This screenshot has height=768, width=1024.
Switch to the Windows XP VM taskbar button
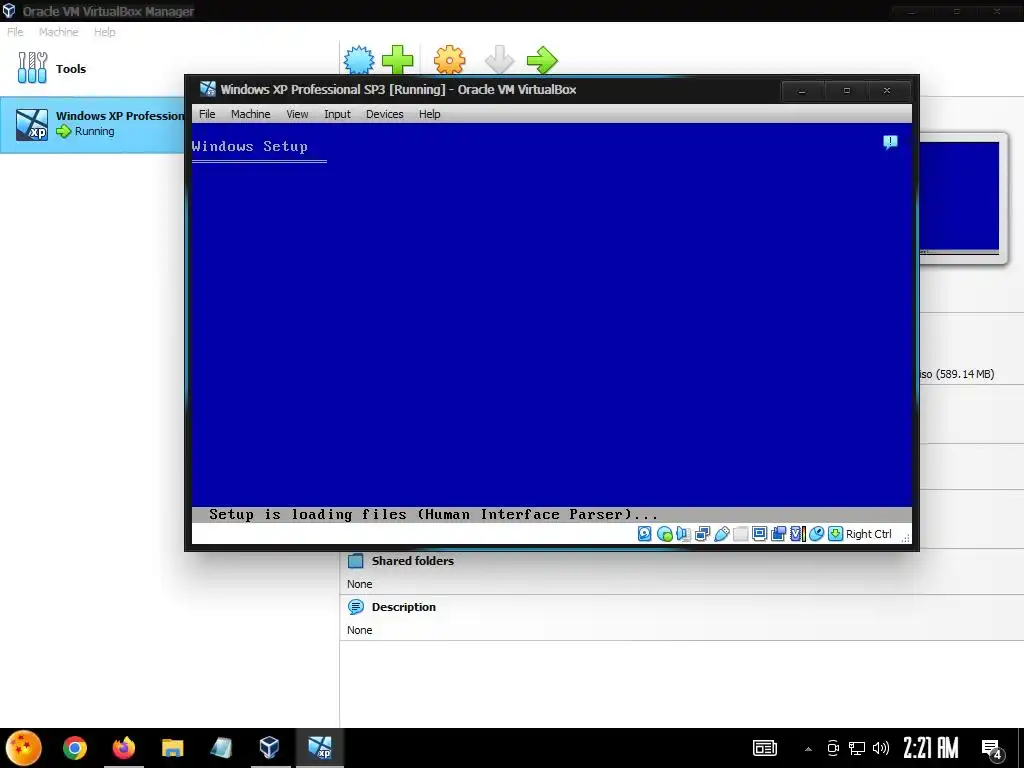(320, 748)
